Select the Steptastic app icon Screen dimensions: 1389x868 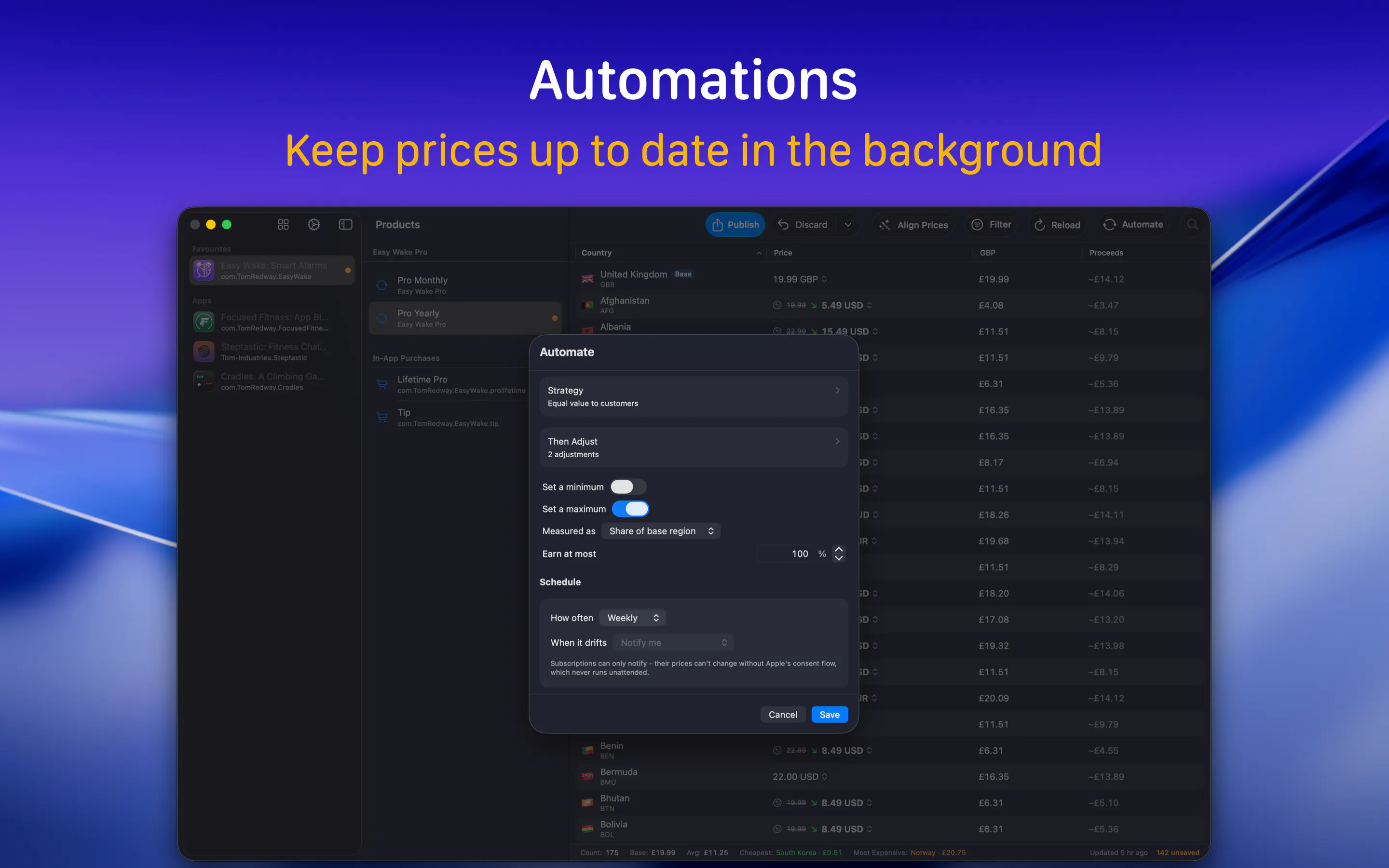pos(204,352)
